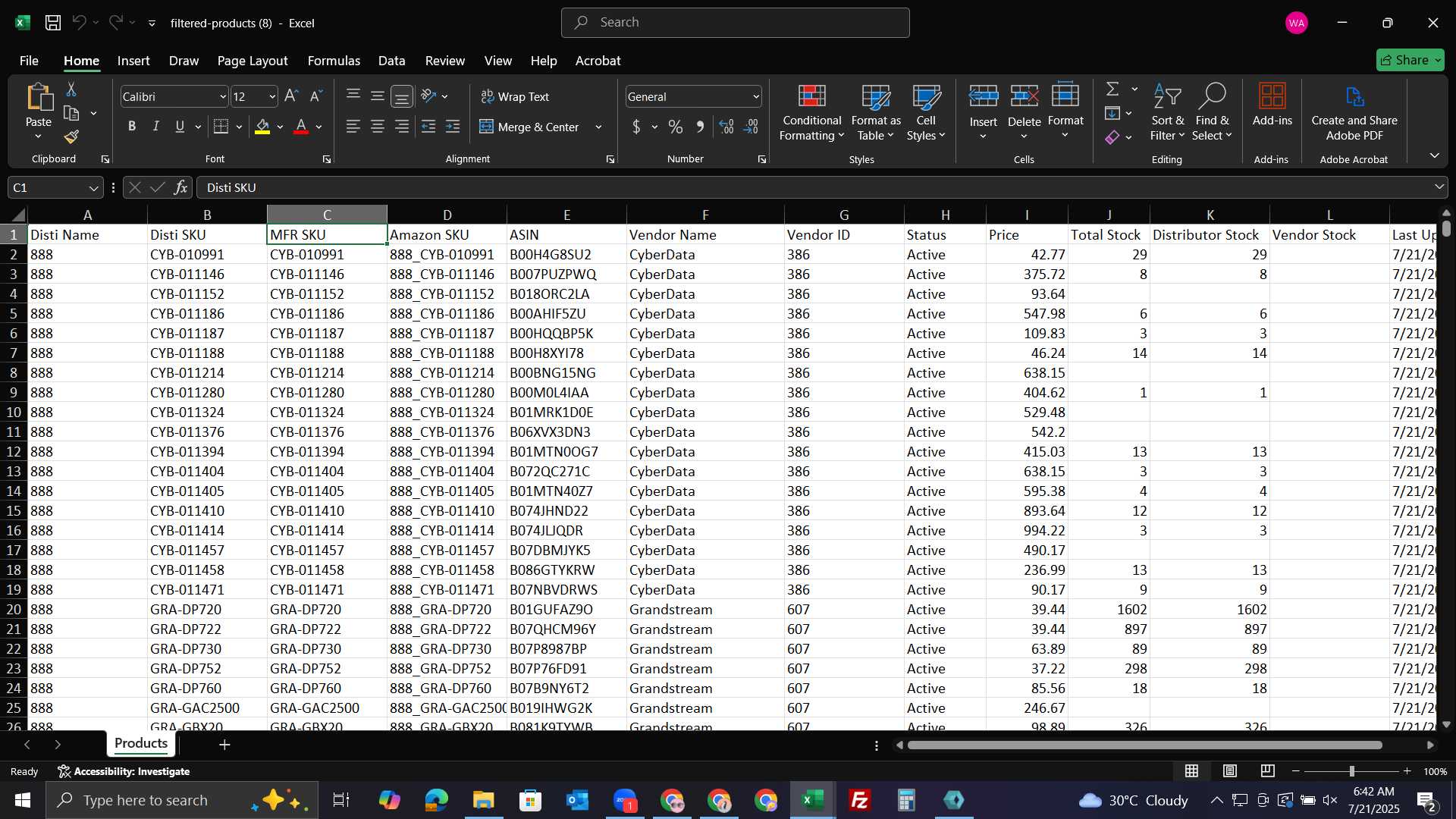This screenshot has width=1456, height=819.
Task: Click the Copy icon in Clipboard group
Action: (x=71, y=114)
